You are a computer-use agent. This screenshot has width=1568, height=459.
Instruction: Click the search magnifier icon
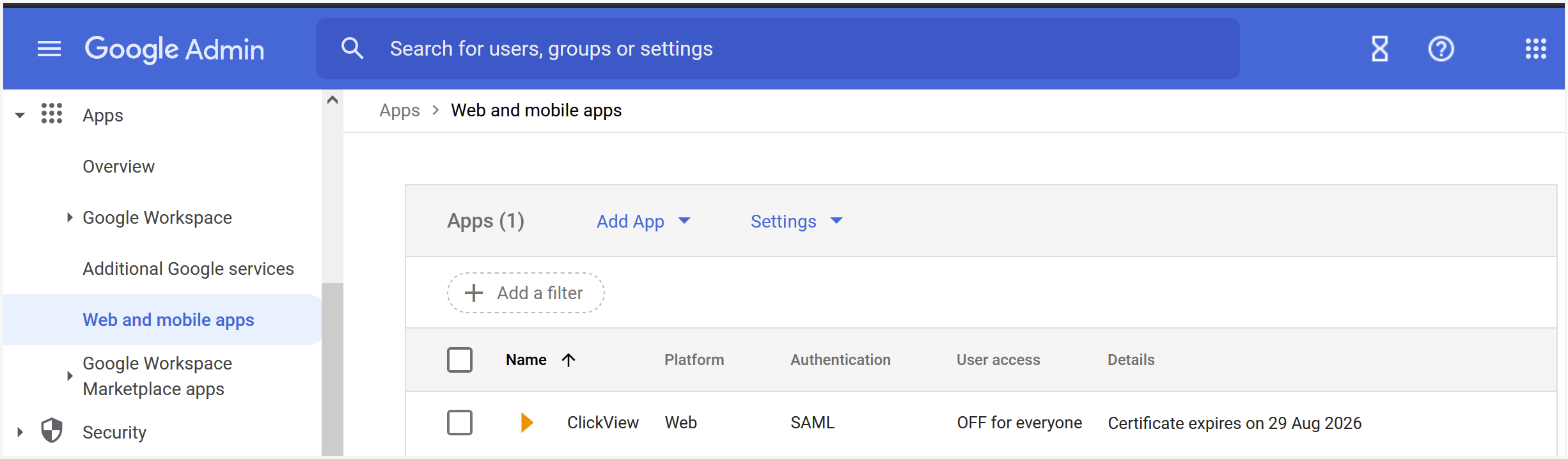[352, 49]
